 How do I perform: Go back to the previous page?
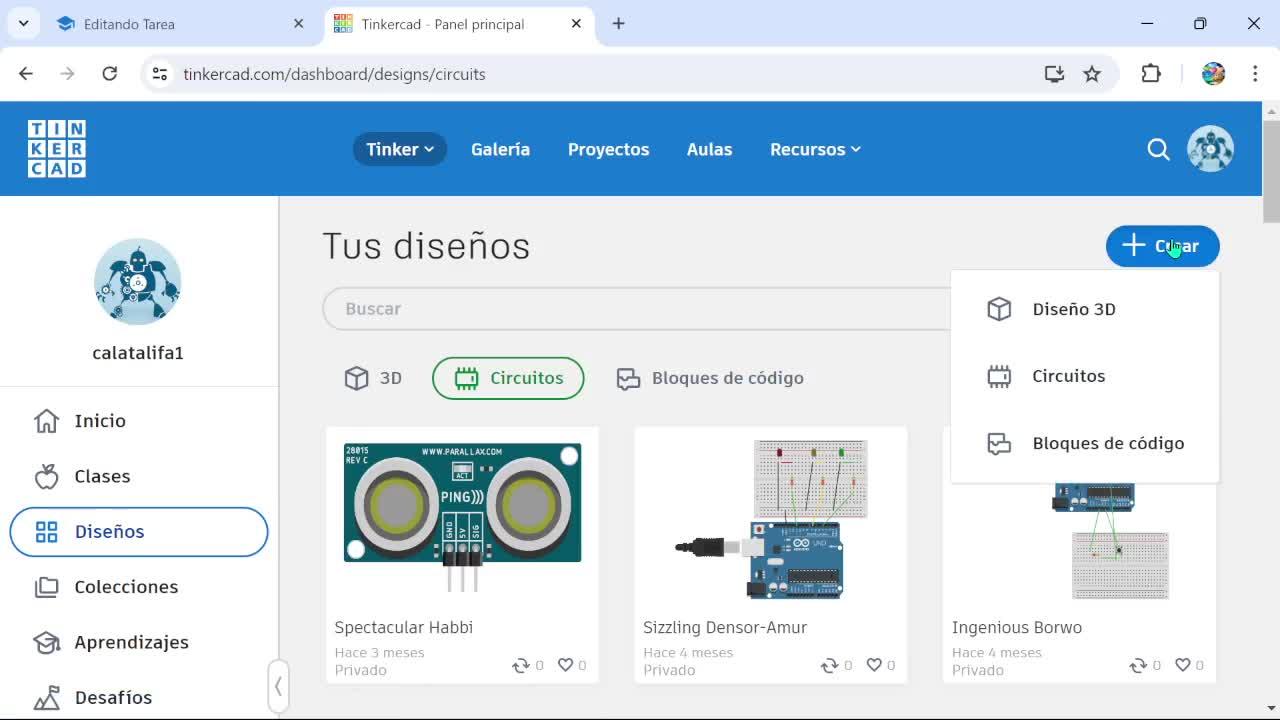click(x=26, y=74)
